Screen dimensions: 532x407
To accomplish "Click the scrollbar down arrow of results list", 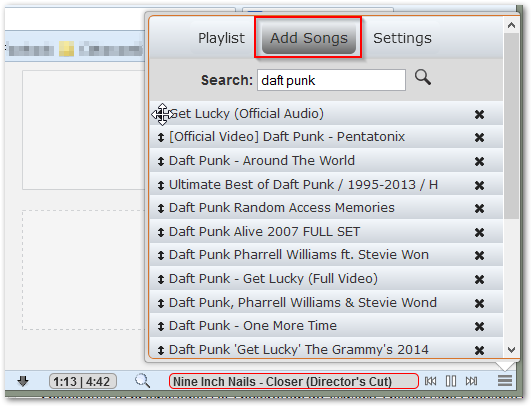I will point(511,350).
